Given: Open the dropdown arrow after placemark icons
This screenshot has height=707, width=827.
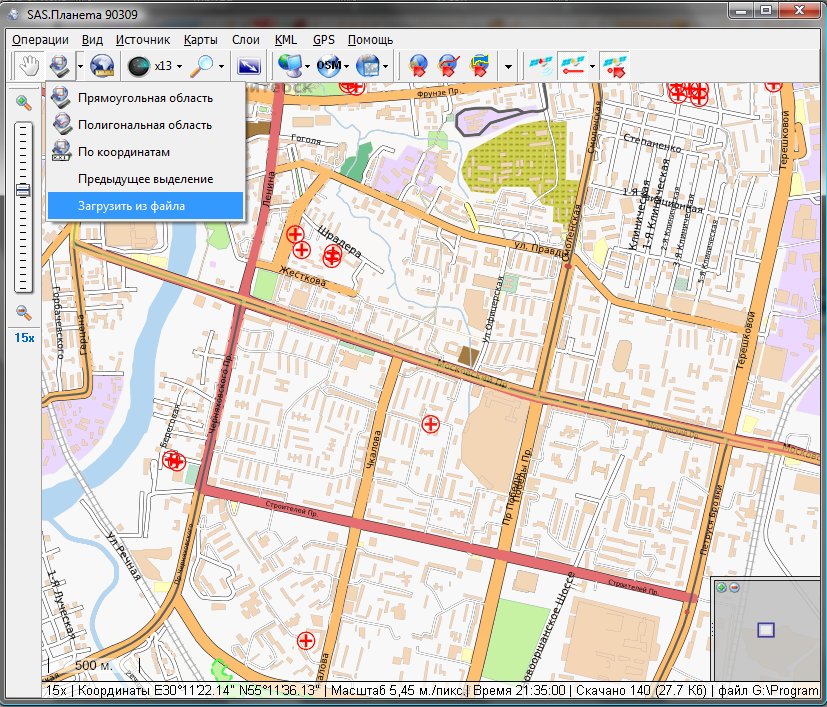Looking at the screenshot, I should 509,67.
